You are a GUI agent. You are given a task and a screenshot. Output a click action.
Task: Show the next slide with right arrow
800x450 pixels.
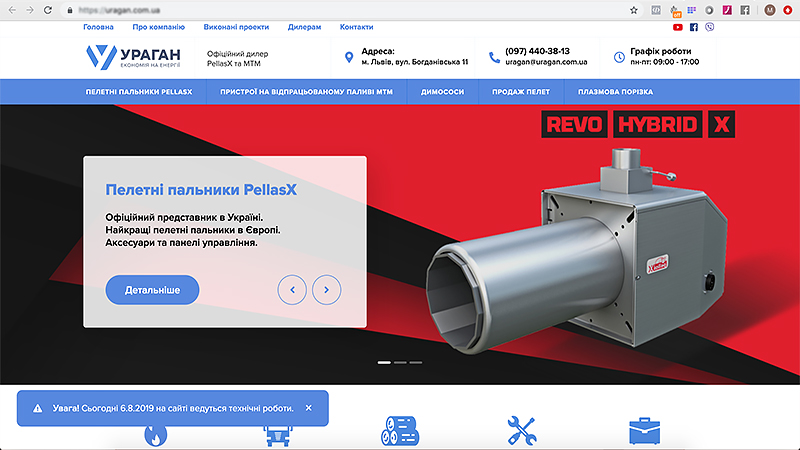327,290
